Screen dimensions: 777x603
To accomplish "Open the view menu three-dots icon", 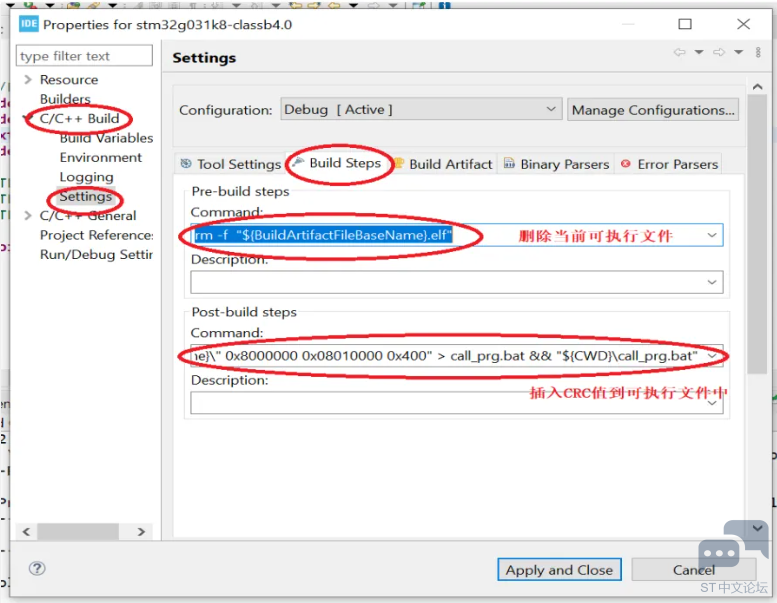I will (758, 52).
